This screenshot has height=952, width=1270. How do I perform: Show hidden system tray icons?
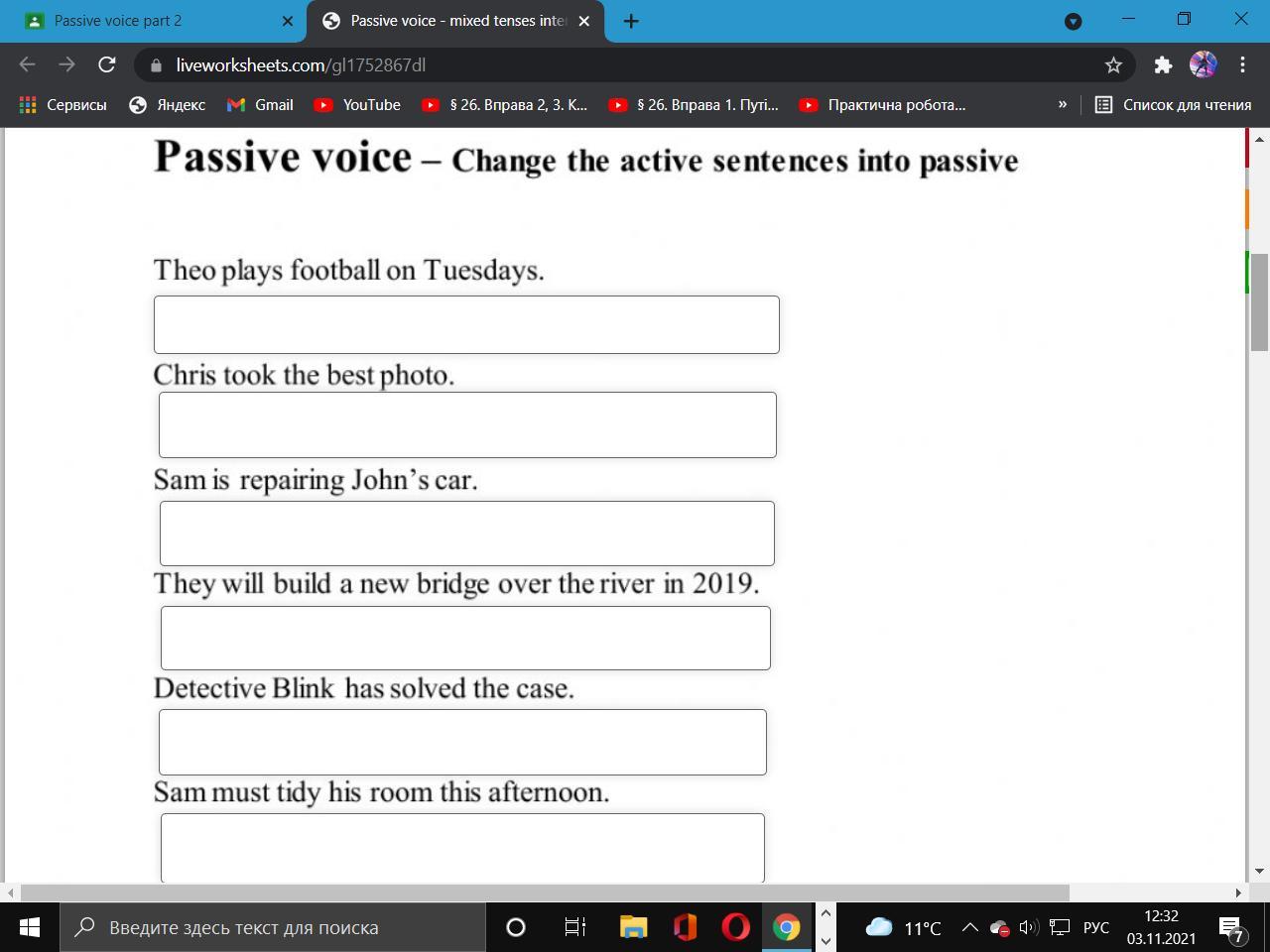(x=970, y=927)
